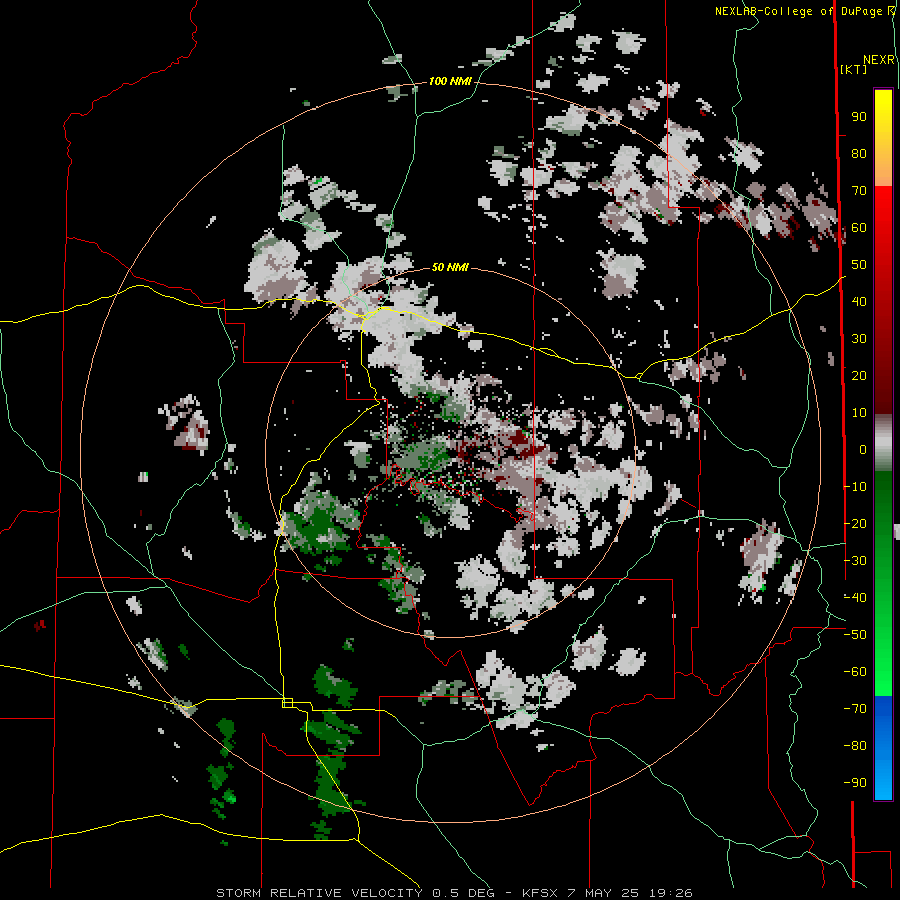Screen dimensions: 900x900
Task: Select the positive 90 value on velocity scale
Action: pyautogui.click(x=859, y=117)
